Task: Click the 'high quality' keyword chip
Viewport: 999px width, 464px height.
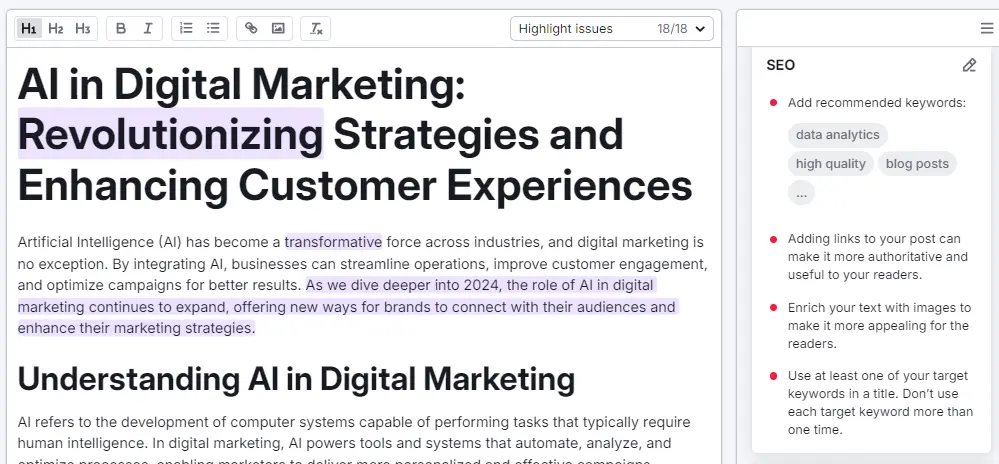Action: [x=830, y=164]
